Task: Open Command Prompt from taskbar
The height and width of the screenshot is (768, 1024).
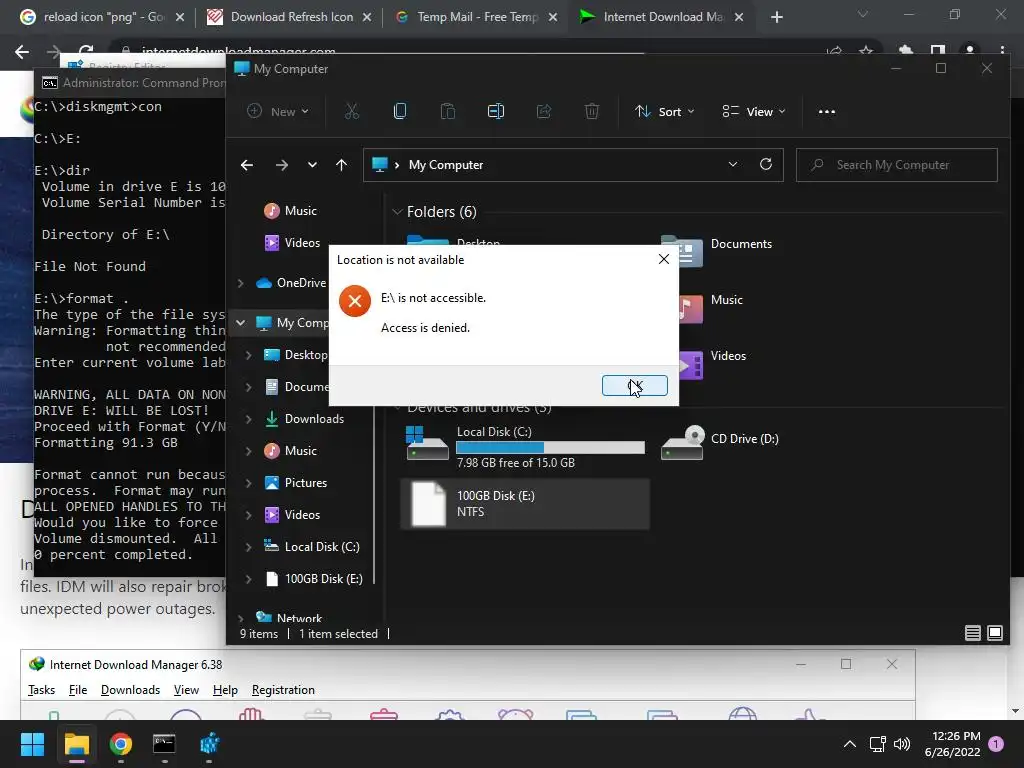Action: point(165,744)
